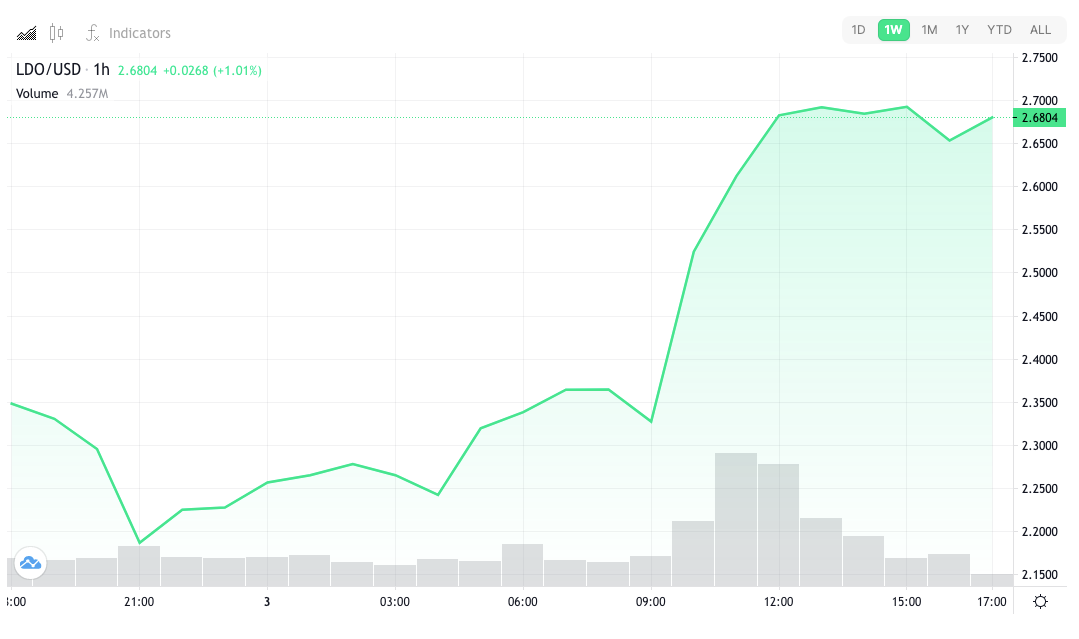
Task: Switch to the candlestick chart icon
Action: coord(56,32)
